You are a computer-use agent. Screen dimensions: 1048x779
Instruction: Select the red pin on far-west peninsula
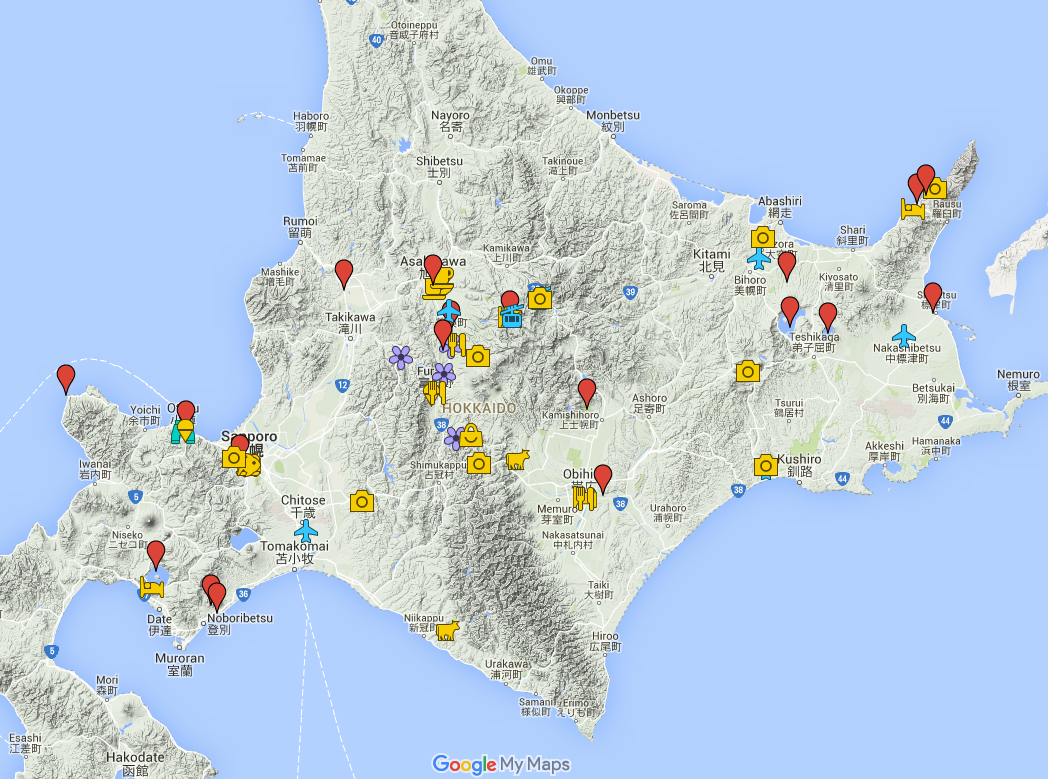tap(66, 377)
